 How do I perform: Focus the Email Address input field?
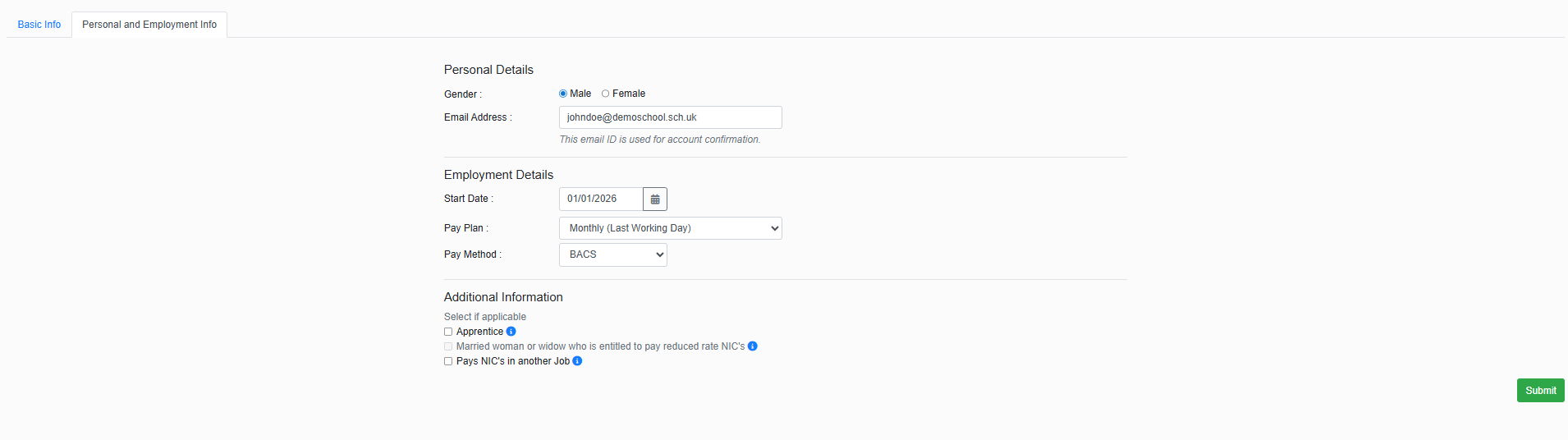tap(670, 117)
